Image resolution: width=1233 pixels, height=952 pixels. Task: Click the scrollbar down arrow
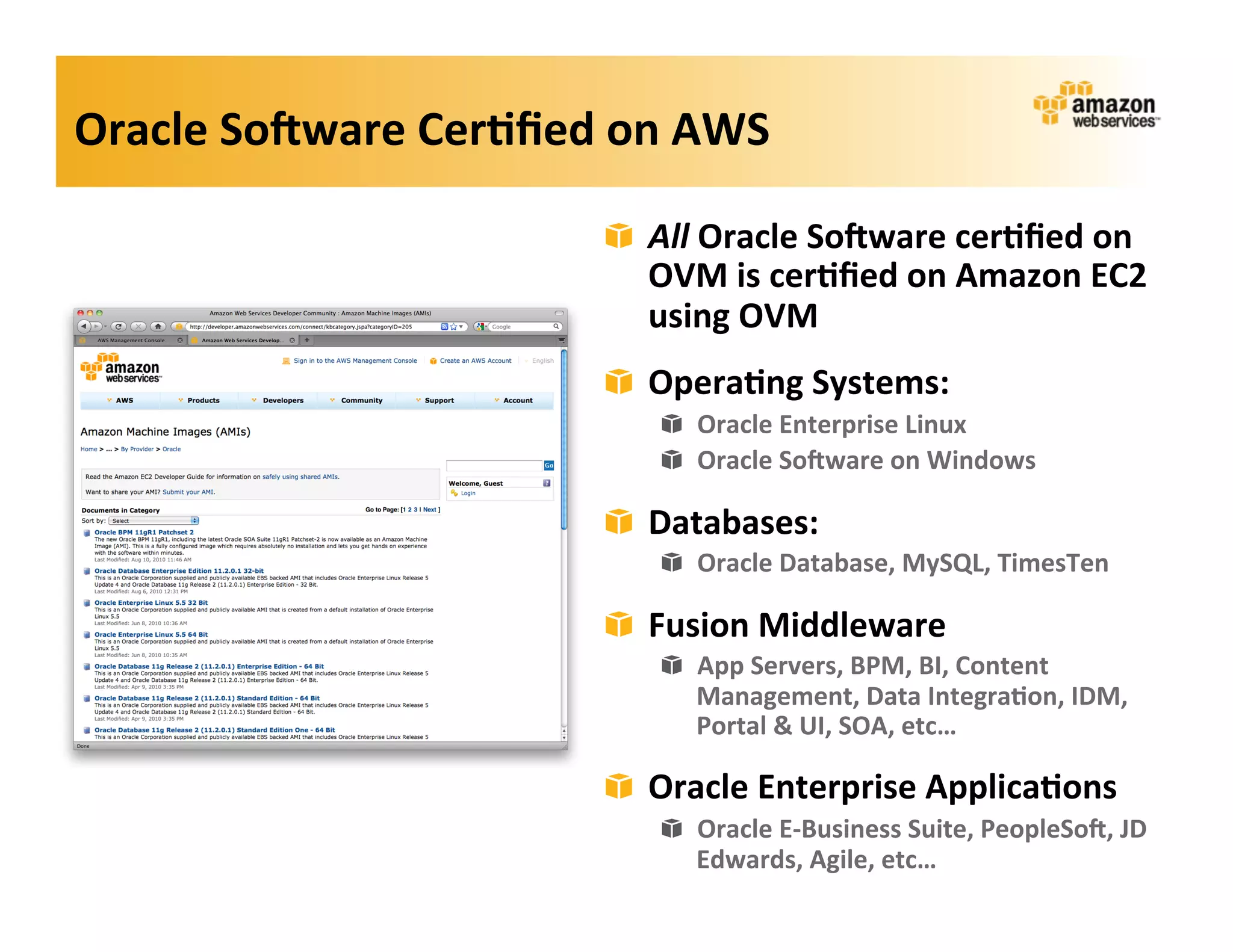point(564,737)
